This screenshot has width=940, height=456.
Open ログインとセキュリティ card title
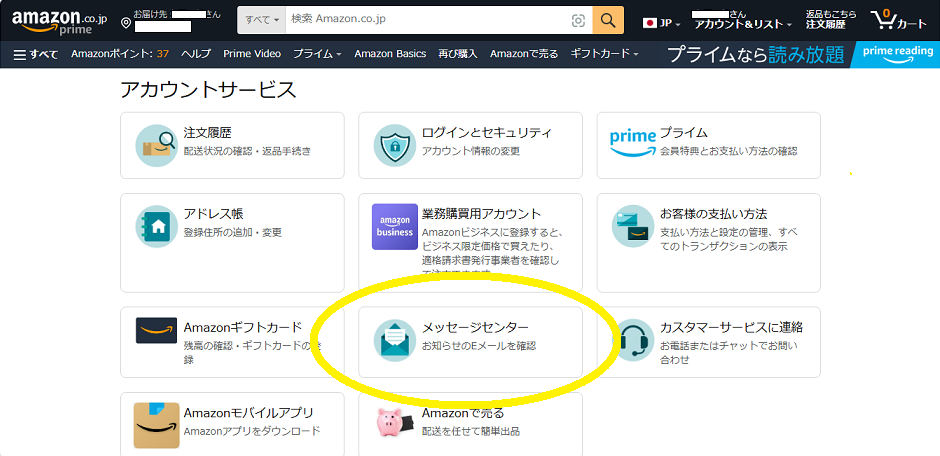(487, 132)
